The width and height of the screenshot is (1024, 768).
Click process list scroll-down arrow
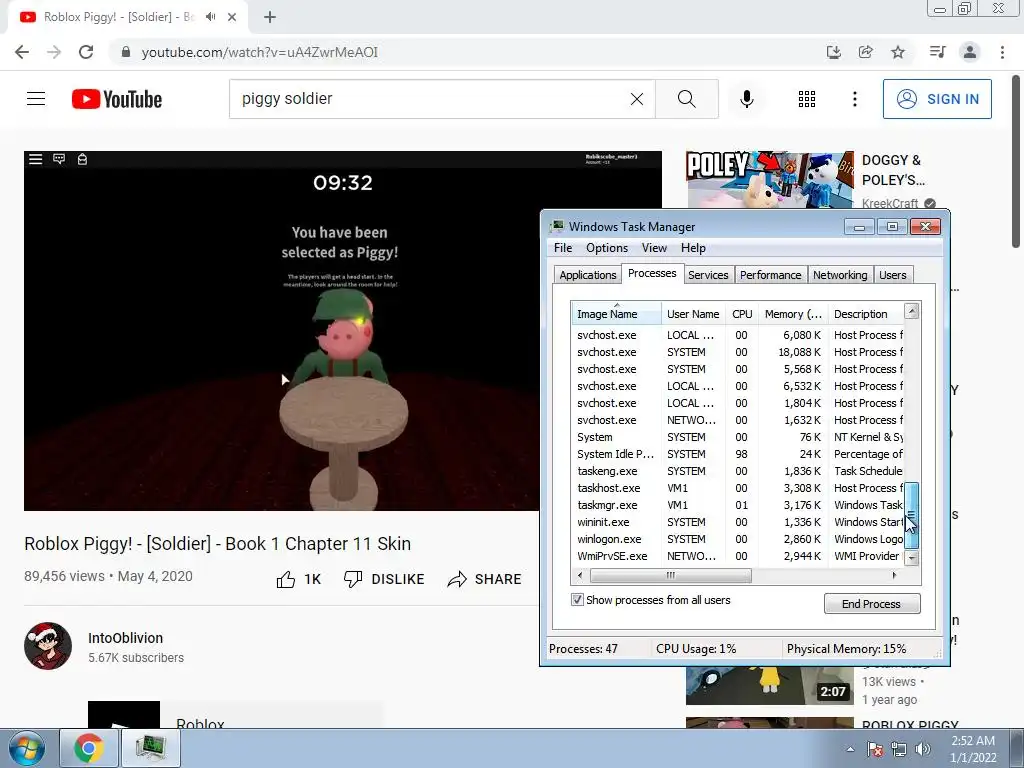pyautogui.click(x=912, y=558)
